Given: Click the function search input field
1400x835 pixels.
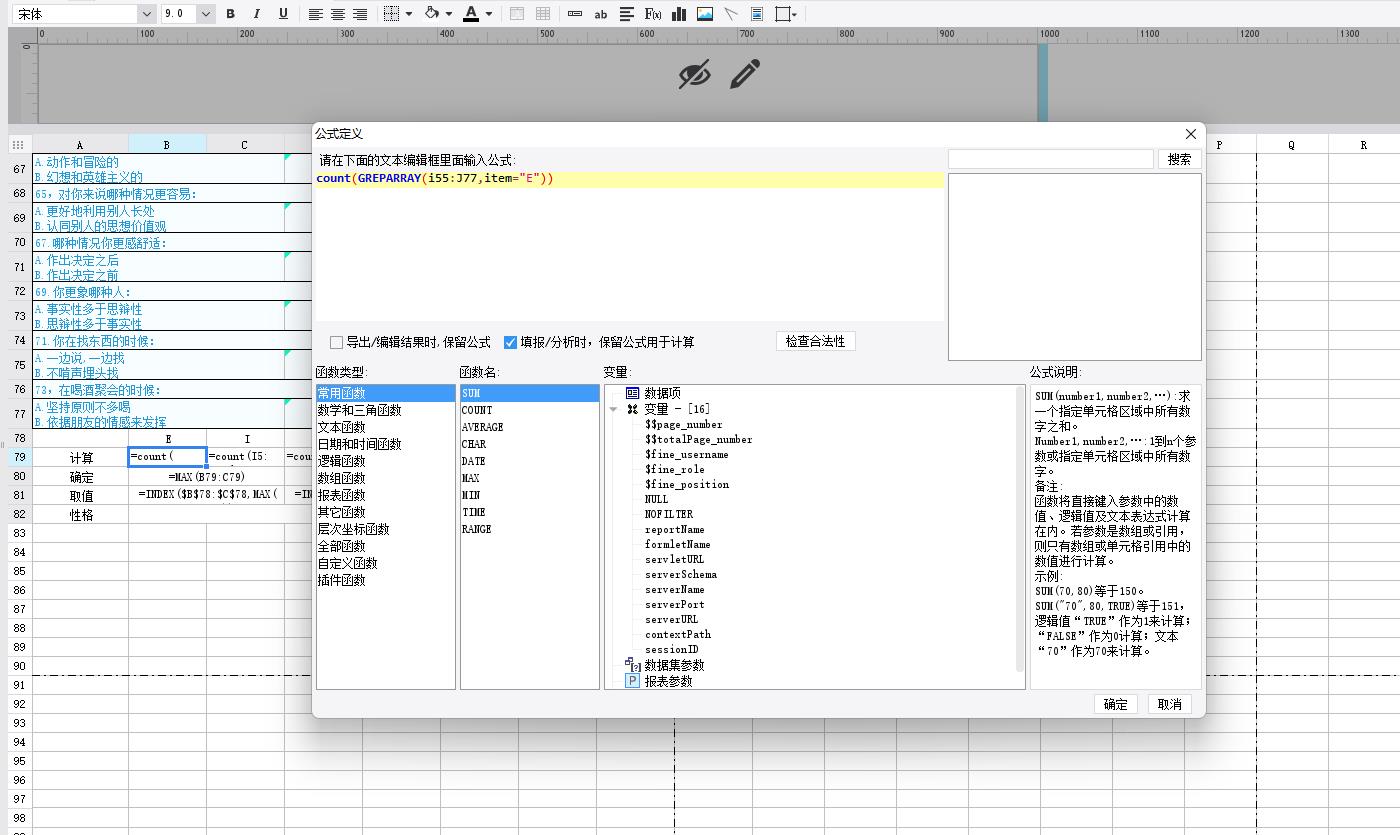Looking at the screenshot, I should point(1050,159).
